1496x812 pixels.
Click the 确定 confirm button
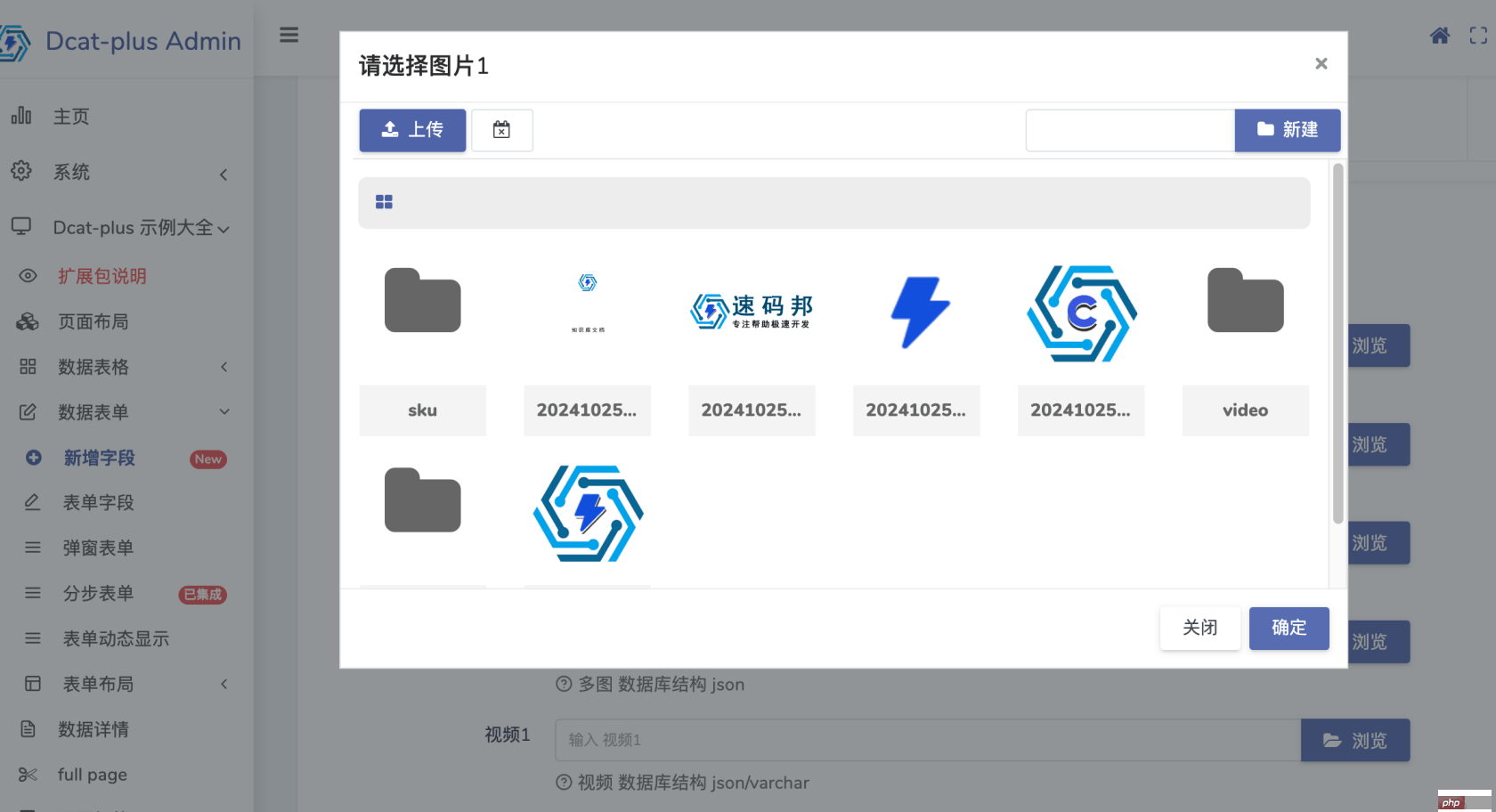tap(1289, 628)
